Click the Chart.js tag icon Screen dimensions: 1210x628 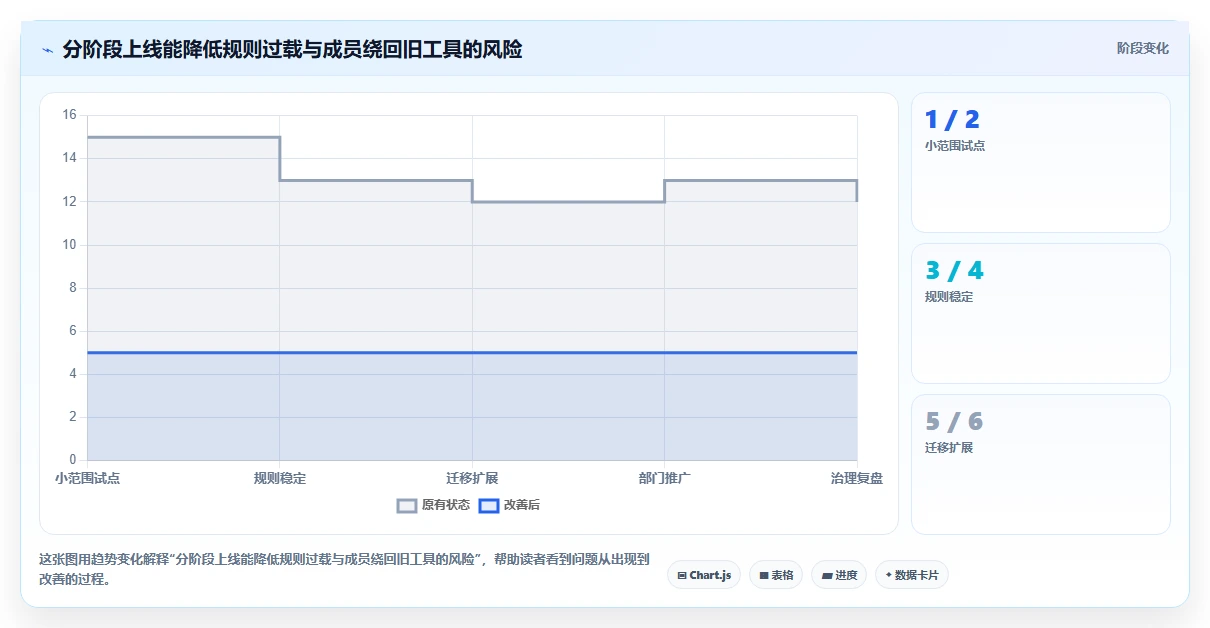coord(682,575)
